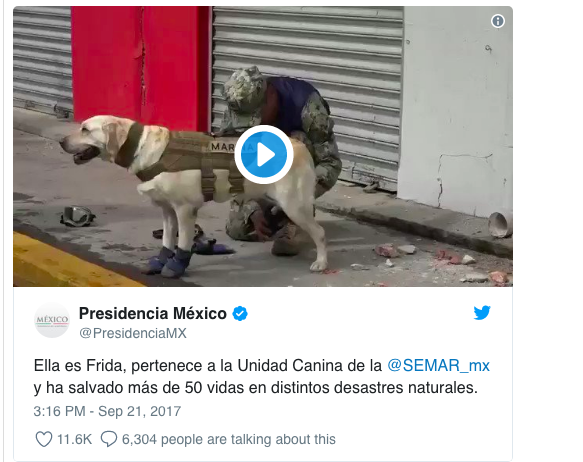Screen dimensions: 583x462
Task: Click the blue verified badge
Action: [x=240, y=314]
